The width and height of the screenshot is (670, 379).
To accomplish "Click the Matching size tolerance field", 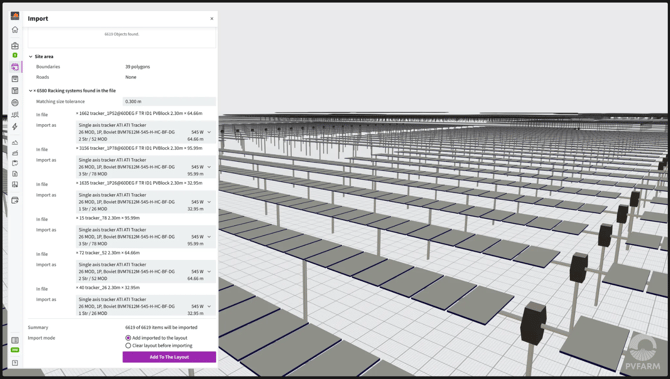I will pyautogui.click(x=169, y=101).
